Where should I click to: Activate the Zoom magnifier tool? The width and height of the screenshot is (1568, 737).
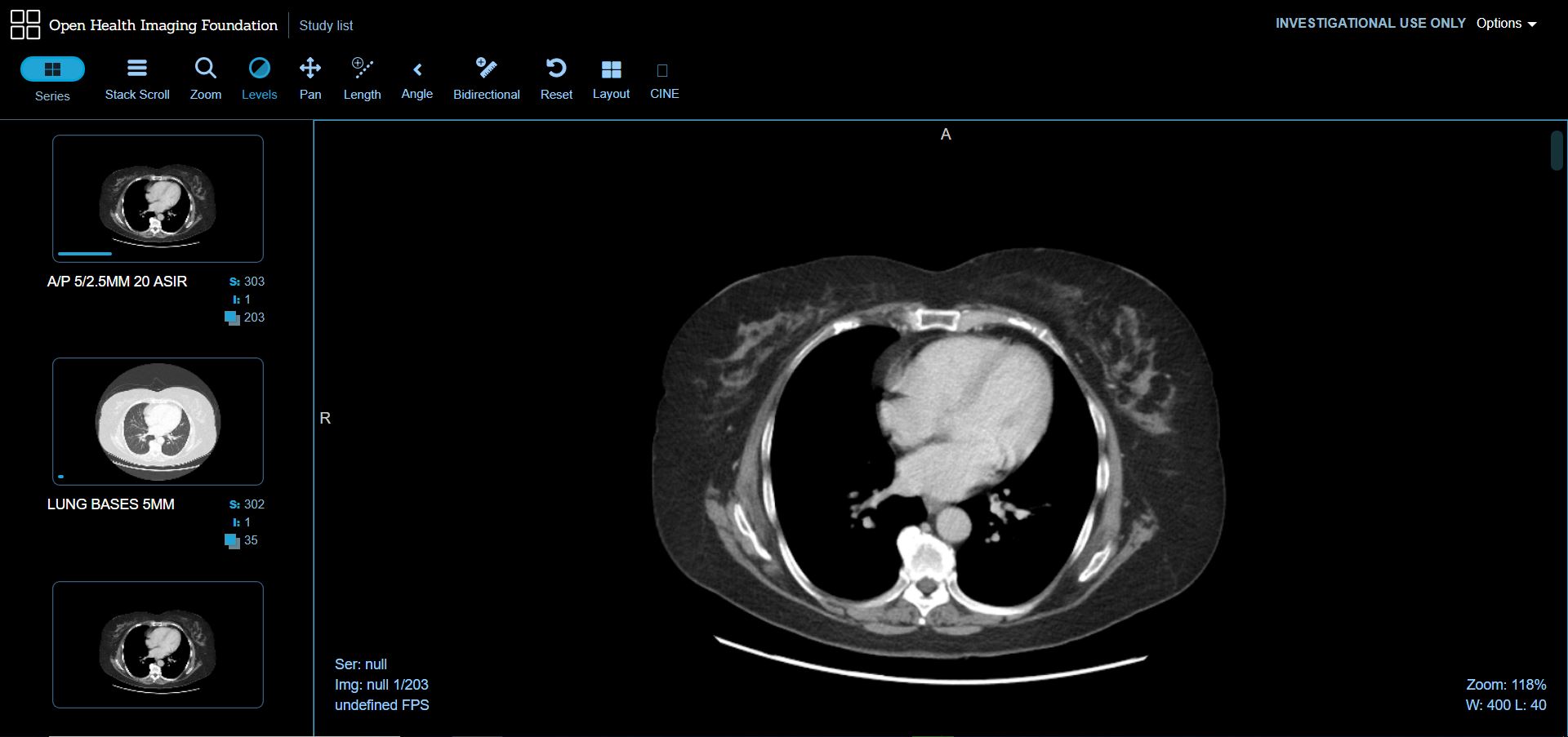206,79
